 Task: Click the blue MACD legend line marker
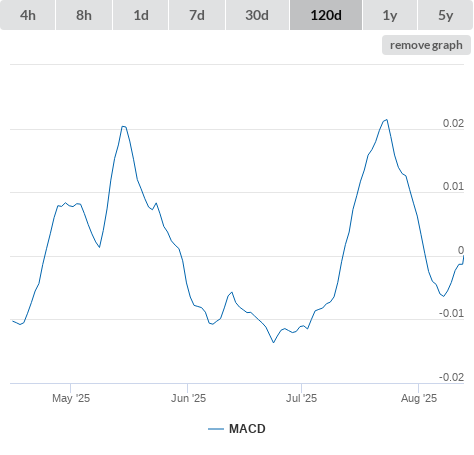[216, 429]
